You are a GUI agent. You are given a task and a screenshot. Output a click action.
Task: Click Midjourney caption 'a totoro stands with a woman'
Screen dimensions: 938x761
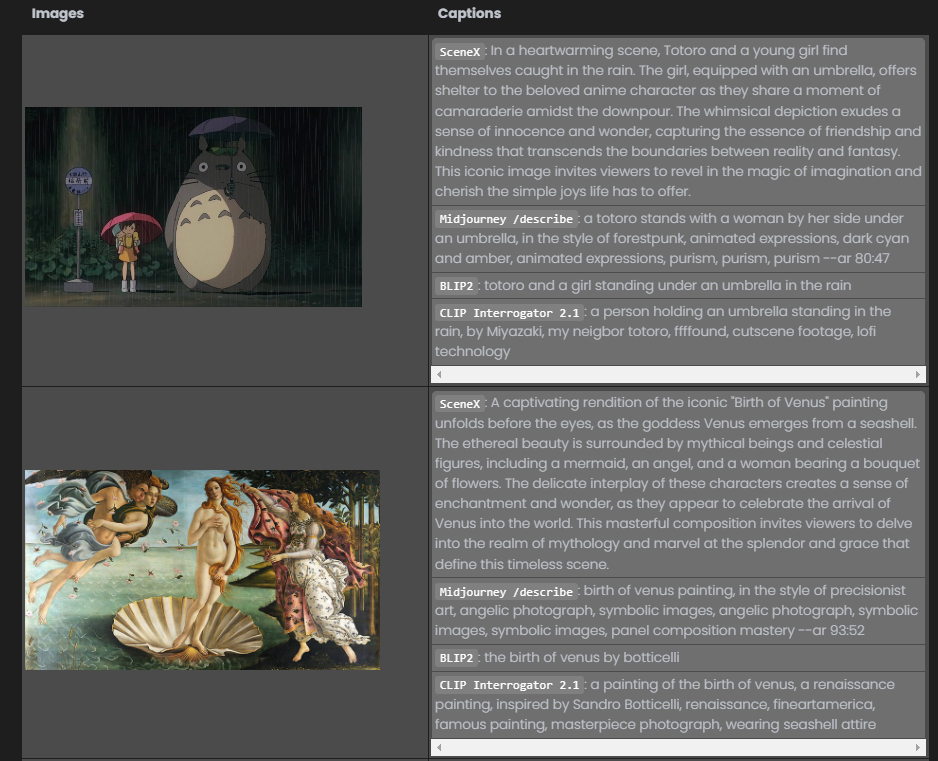click(672, 238)
